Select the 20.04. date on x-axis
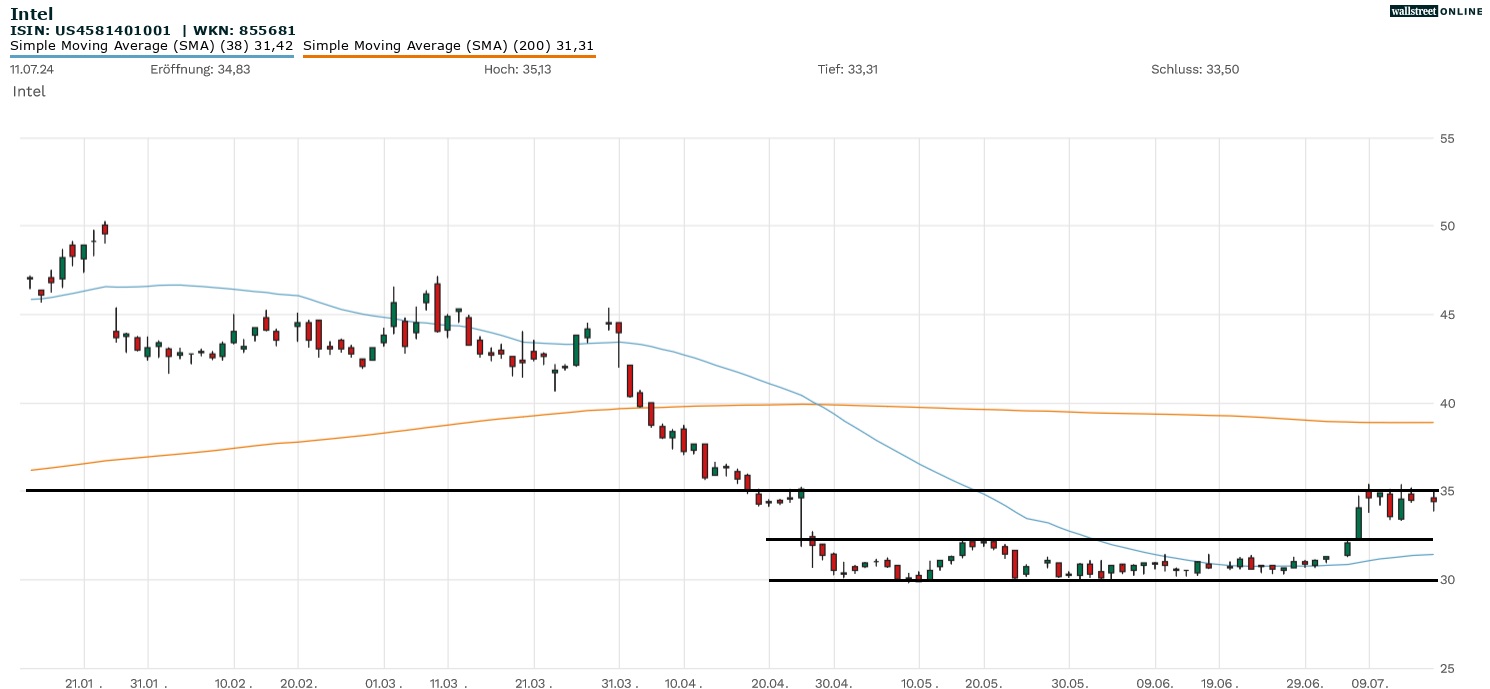Image resolution: width=1490 pixels, height=689 pixels. click(x=769, y=681)
